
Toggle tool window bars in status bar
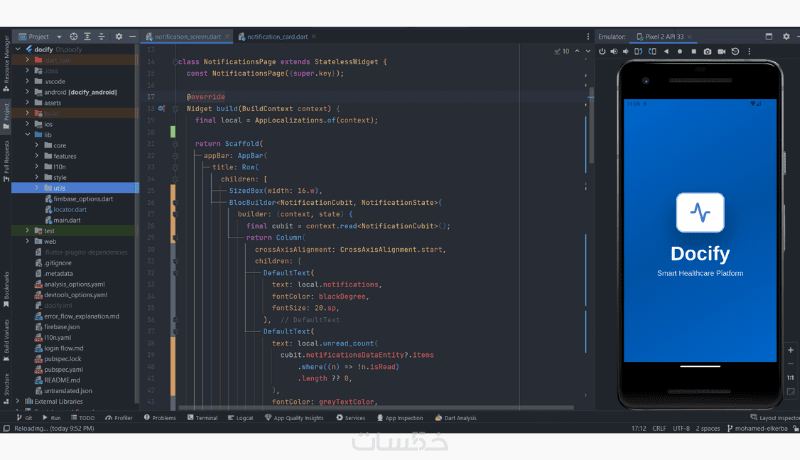point(6,428)
